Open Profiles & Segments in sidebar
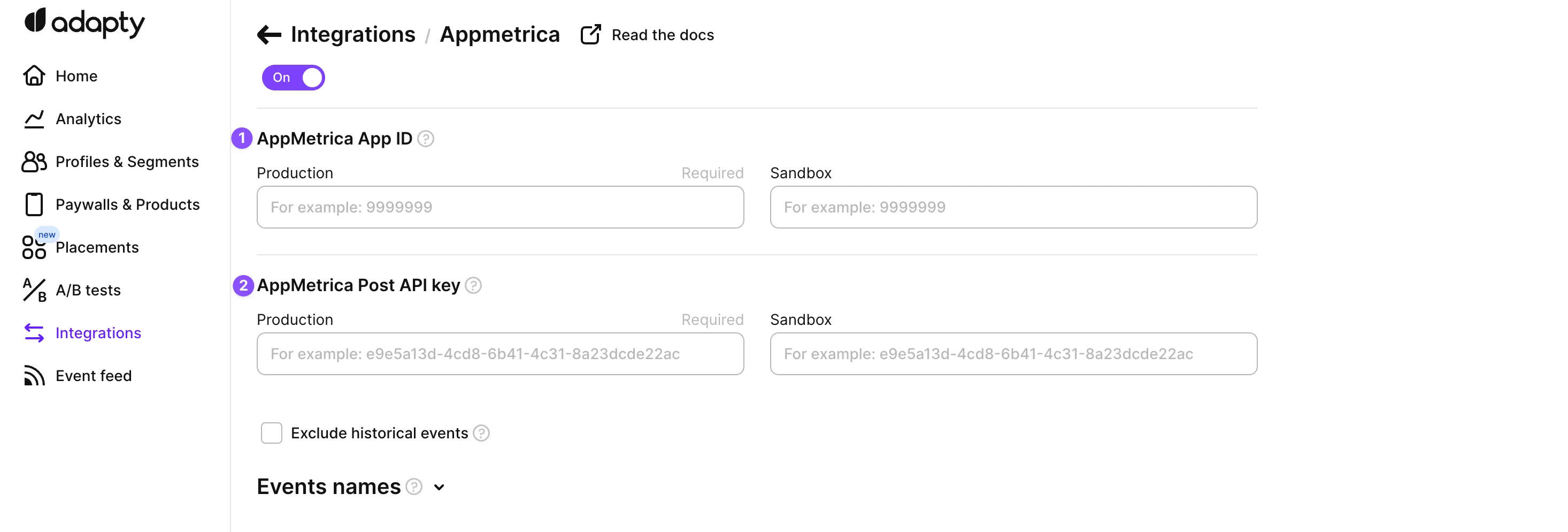 pos(127,162)
